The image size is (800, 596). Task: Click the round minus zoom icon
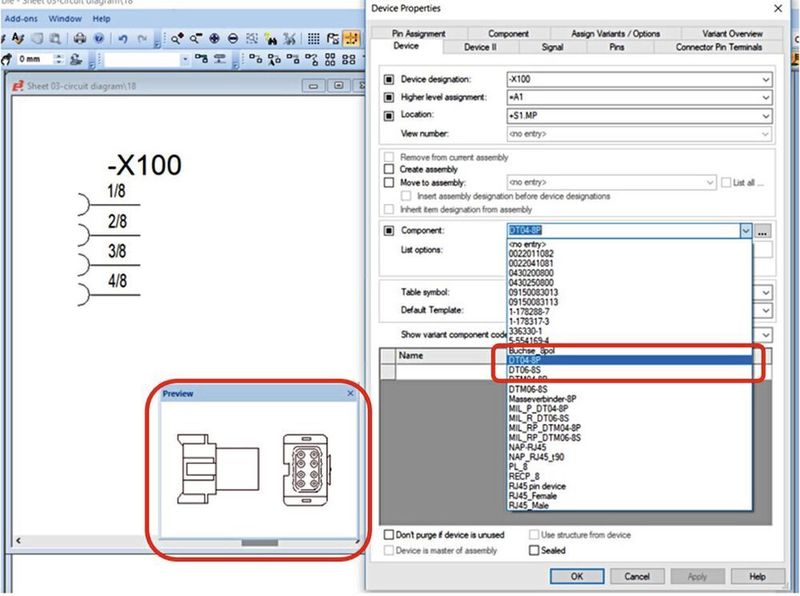(233, 38)
